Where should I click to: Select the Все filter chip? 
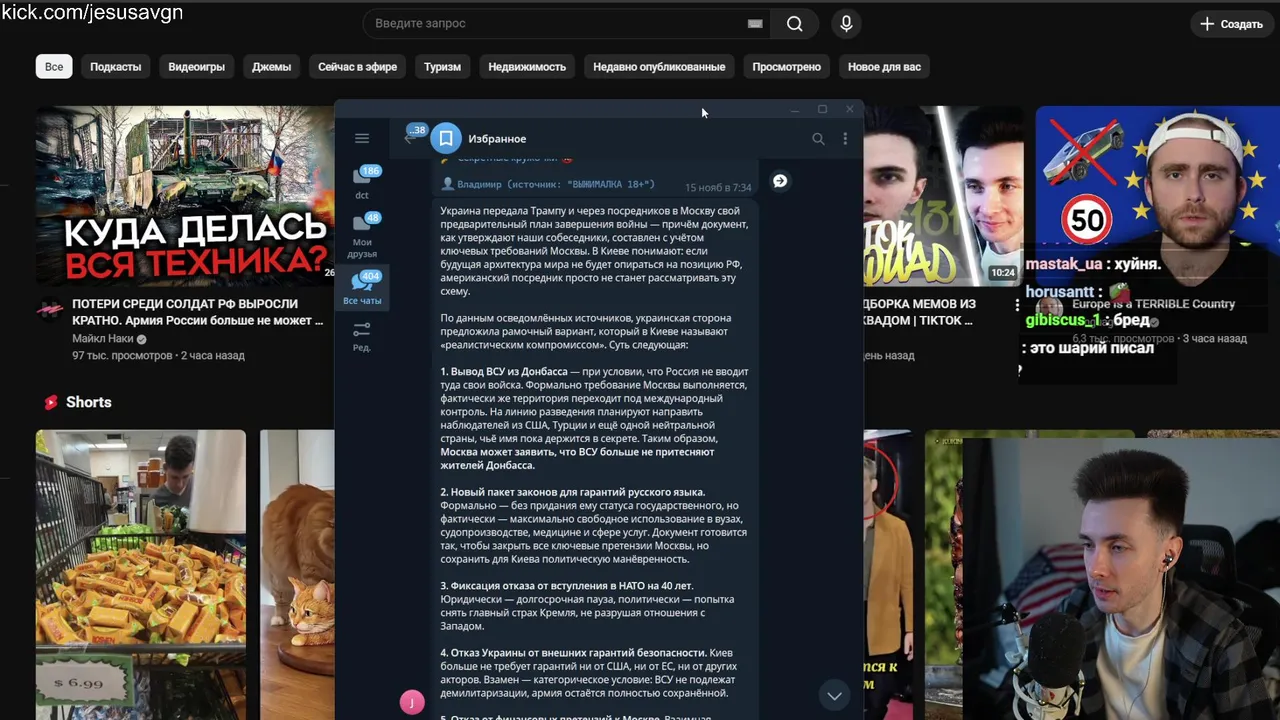click(54, 67)
